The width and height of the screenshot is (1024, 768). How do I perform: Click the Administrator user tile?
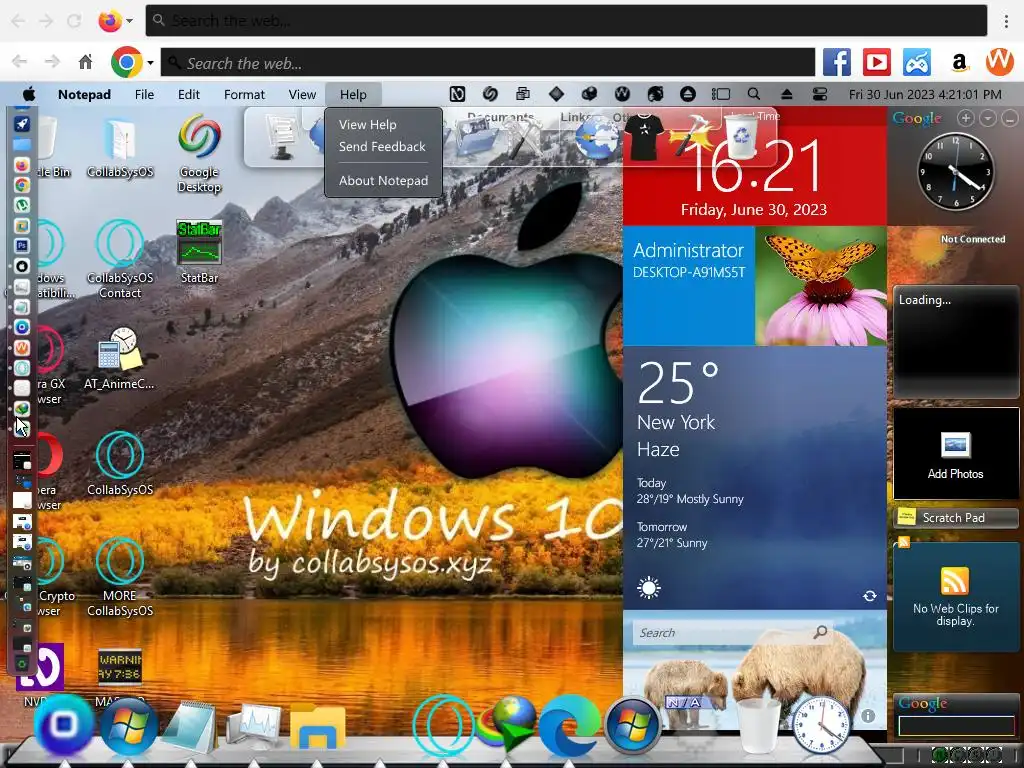click(689, 285)
